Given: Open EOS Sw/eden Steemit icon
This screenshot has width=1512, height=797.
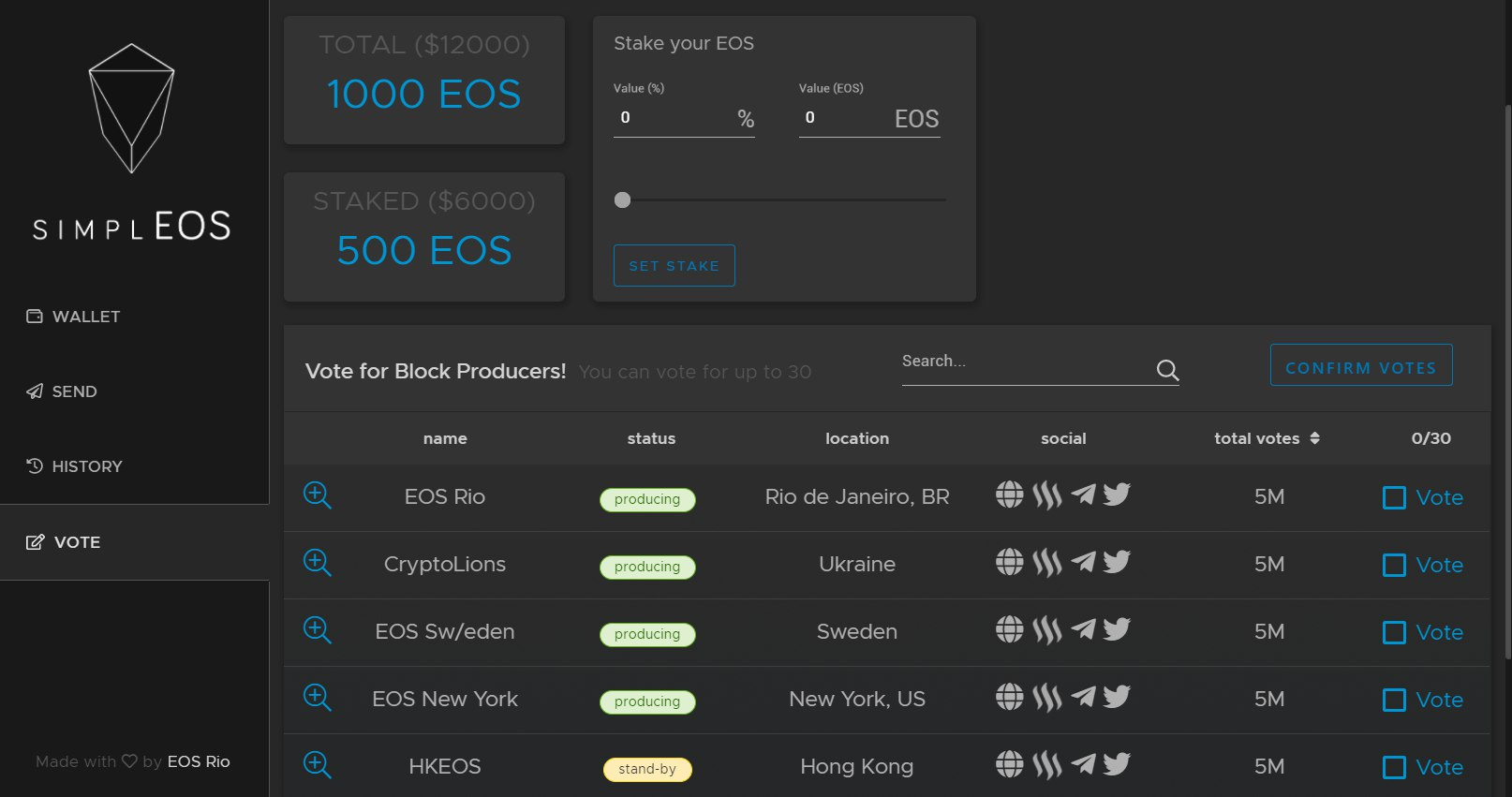Looking at the screenshot, I should point(1047,629).
